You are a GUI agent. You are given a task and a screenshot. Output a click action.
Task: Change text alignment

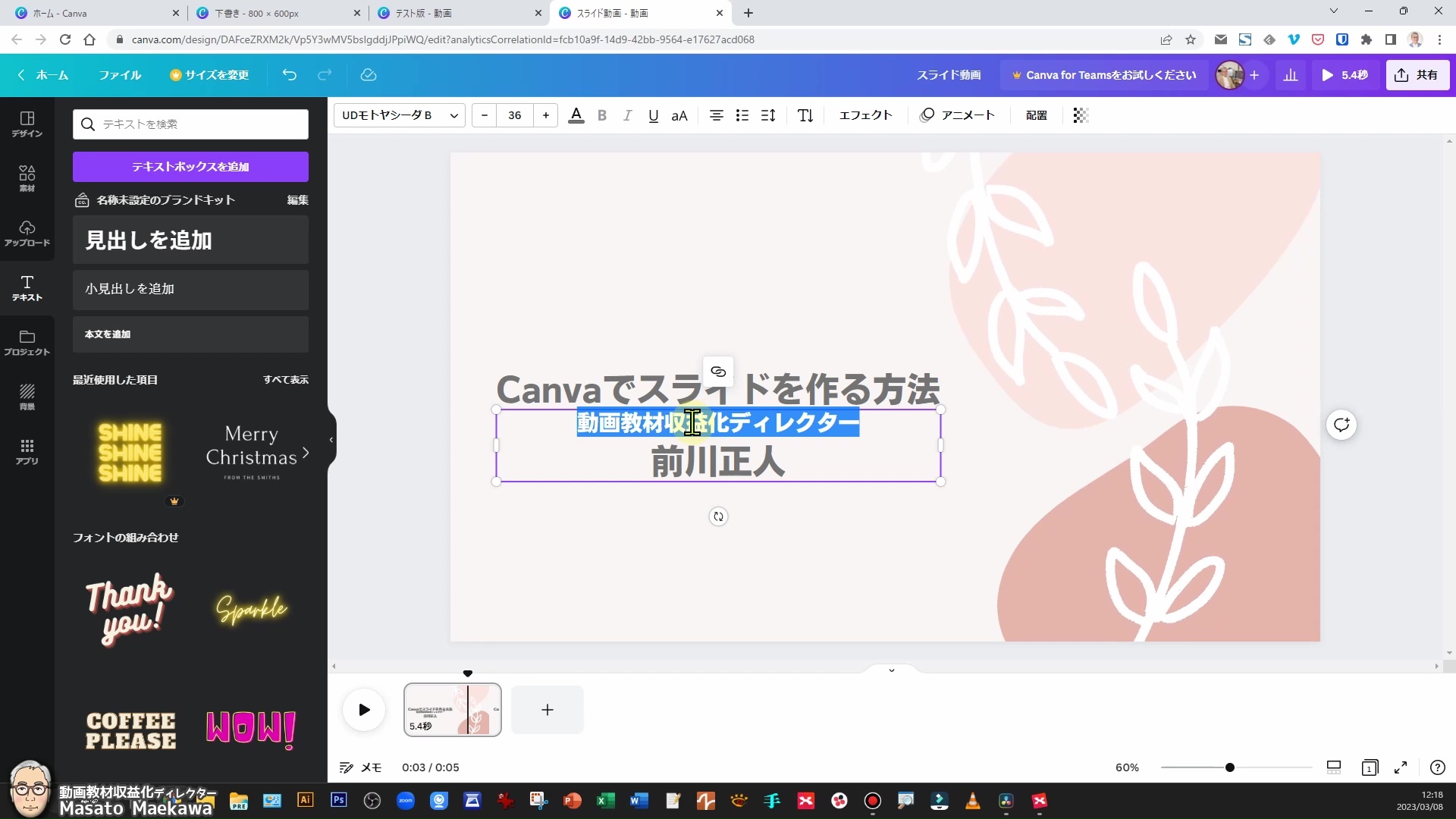point(716,115)
